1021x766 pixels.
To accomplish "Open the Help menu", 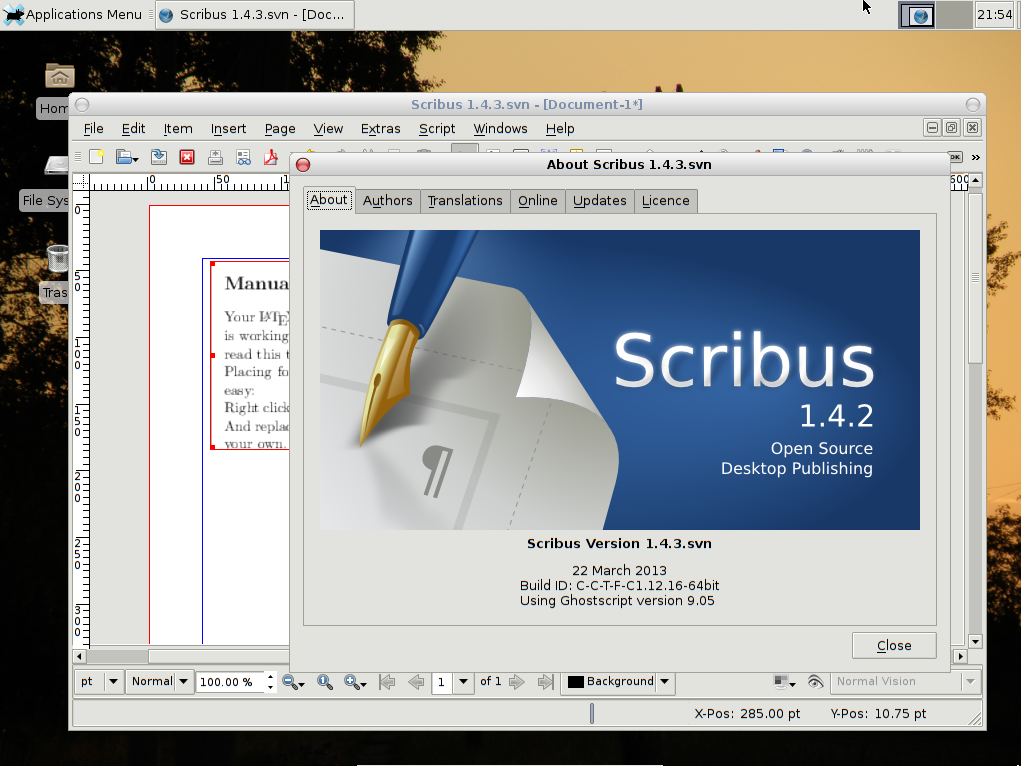I will point(560,129).
